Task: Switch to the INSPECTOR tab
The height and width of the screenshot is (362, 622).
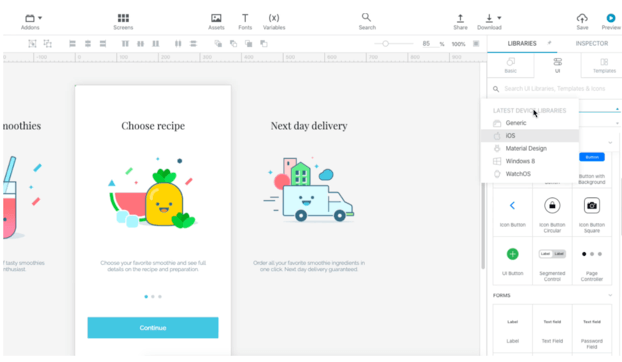Action: pyautogui.click(x=592, y=43)
